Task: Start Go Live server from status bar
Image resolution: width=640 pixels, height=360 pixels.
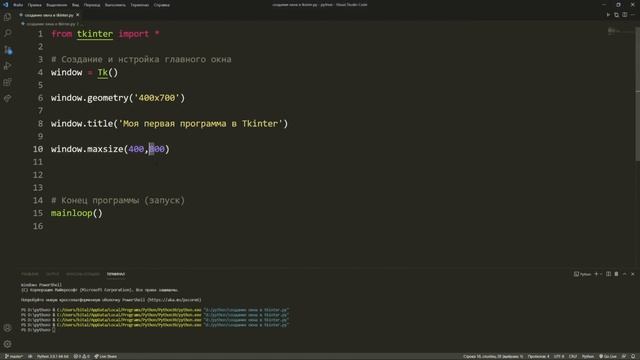Action: [x=608, y=356]
